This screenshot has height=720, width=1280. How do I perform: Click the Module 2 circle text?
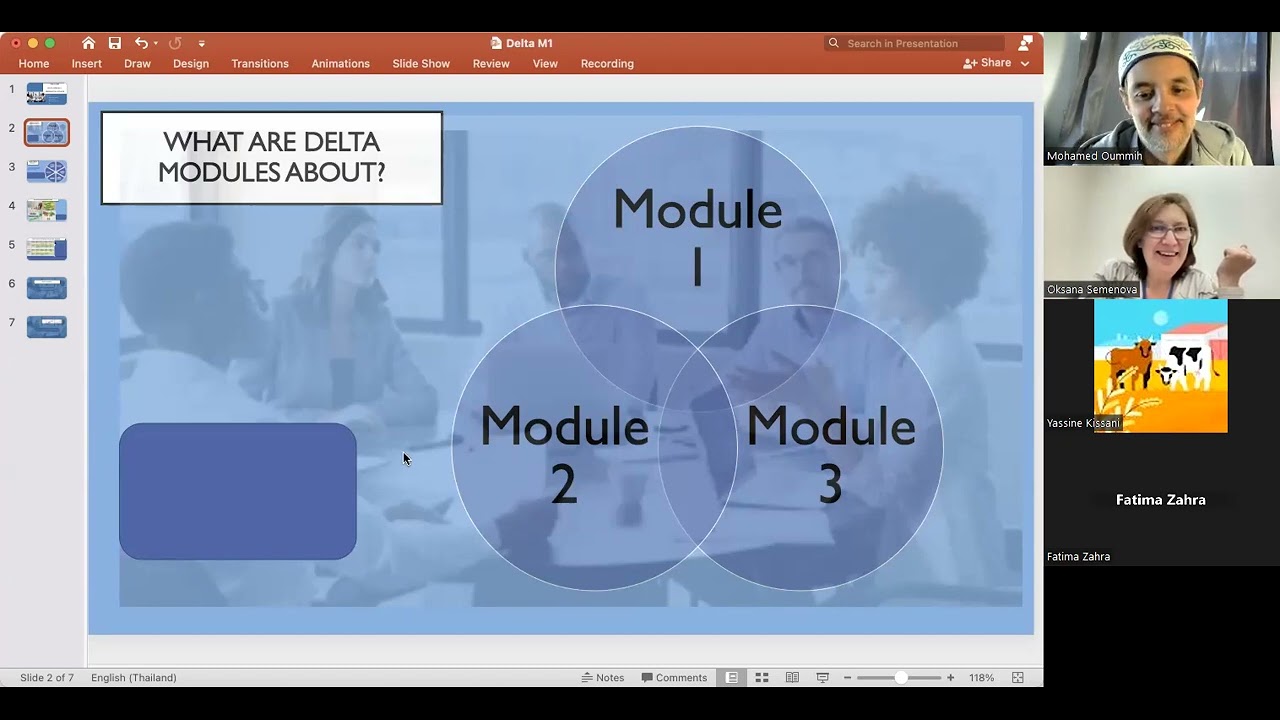[x=564, y=455]
